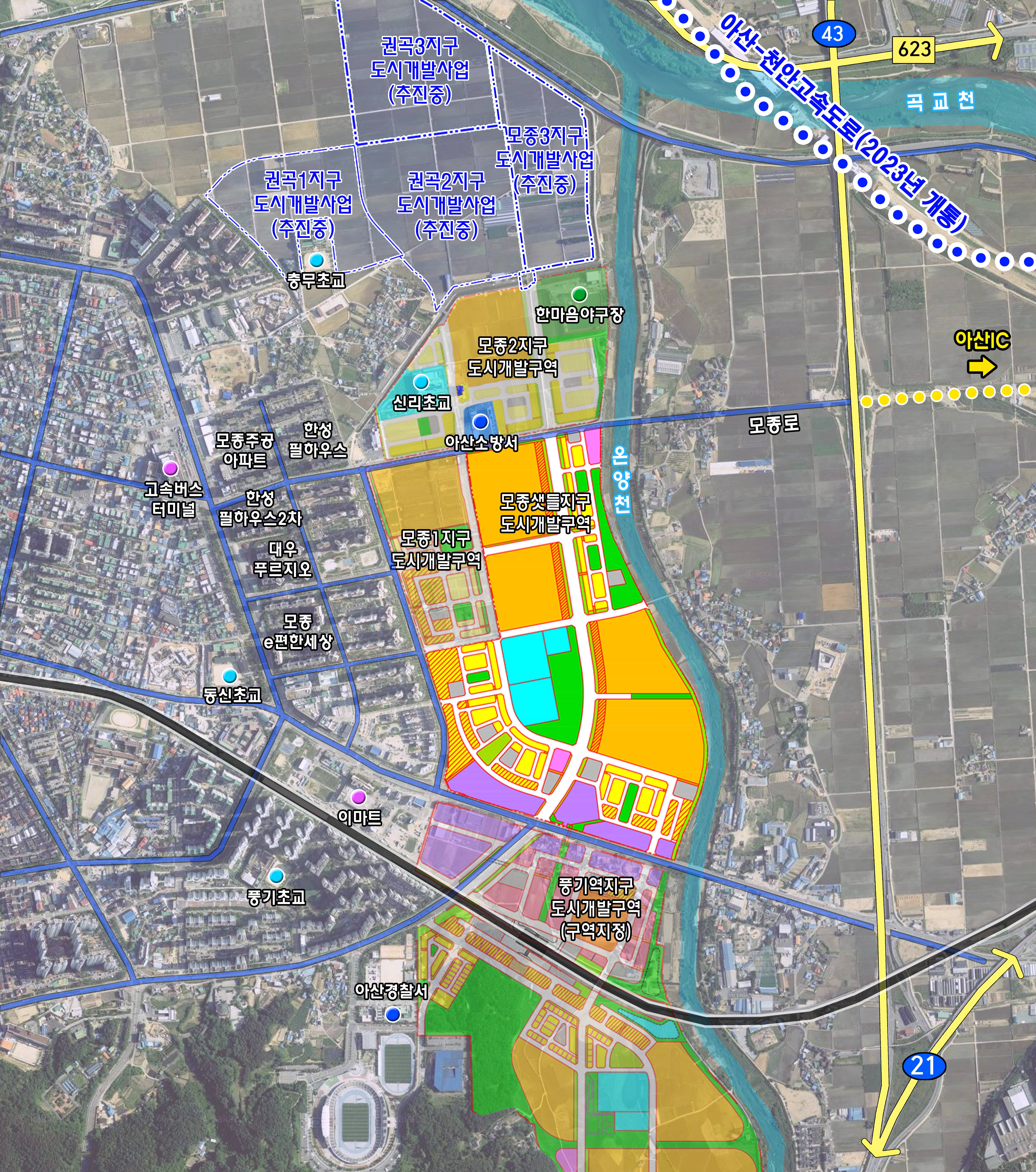Click the 모종로 road label

(774, 425)
